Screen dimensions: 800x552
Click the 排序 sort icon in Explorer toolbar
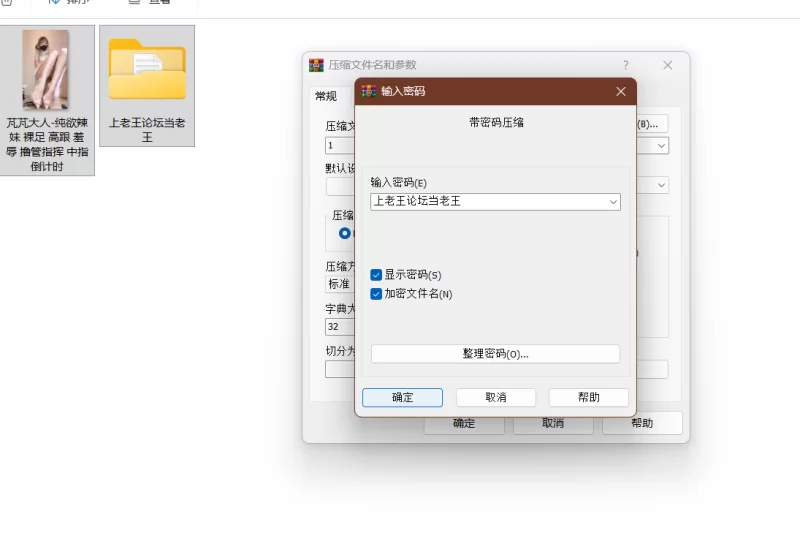pyautogui.click(x=55, y=2)
